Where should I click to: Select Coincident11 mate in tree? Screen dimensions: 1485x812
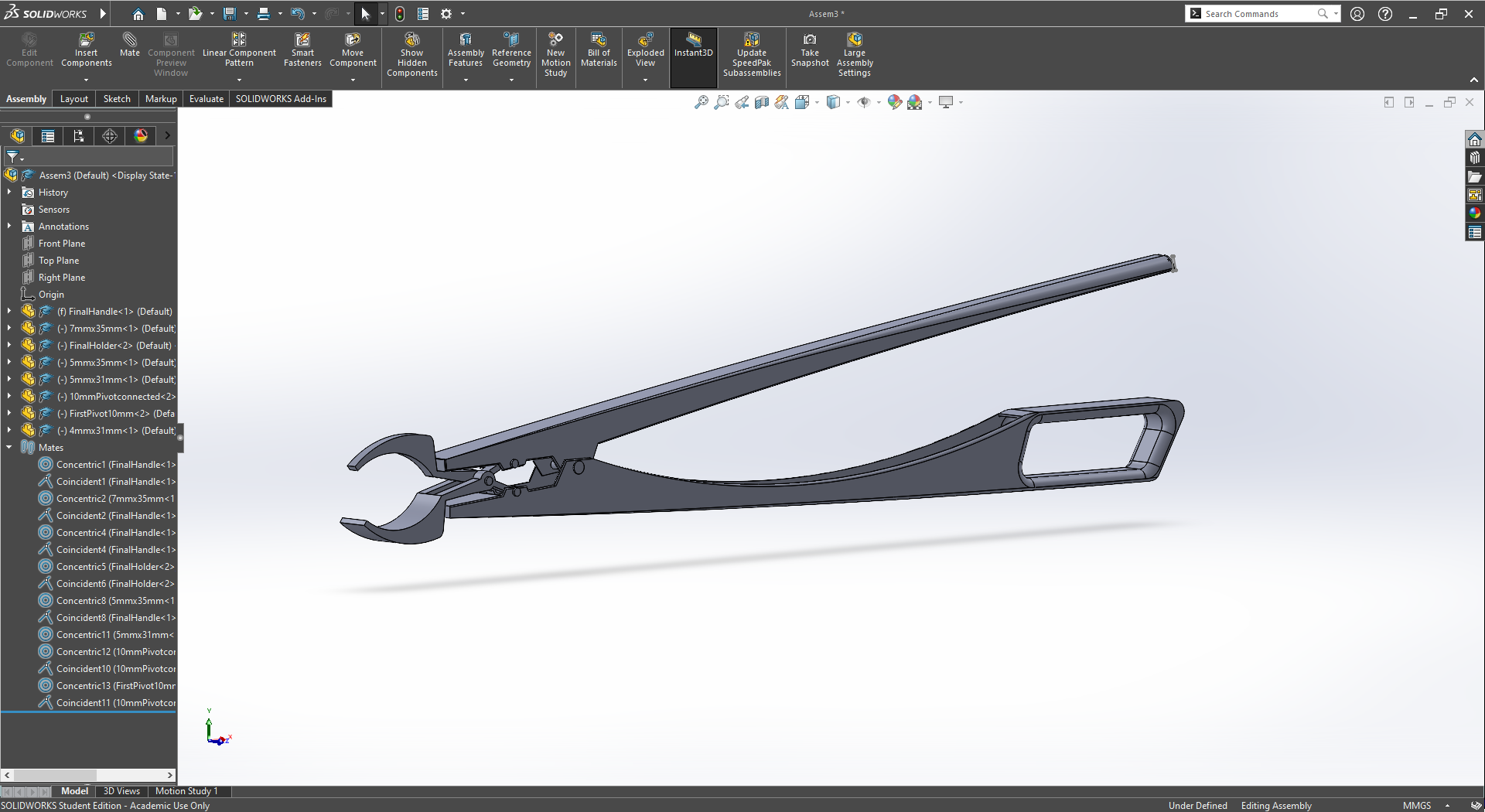(108, 703)
